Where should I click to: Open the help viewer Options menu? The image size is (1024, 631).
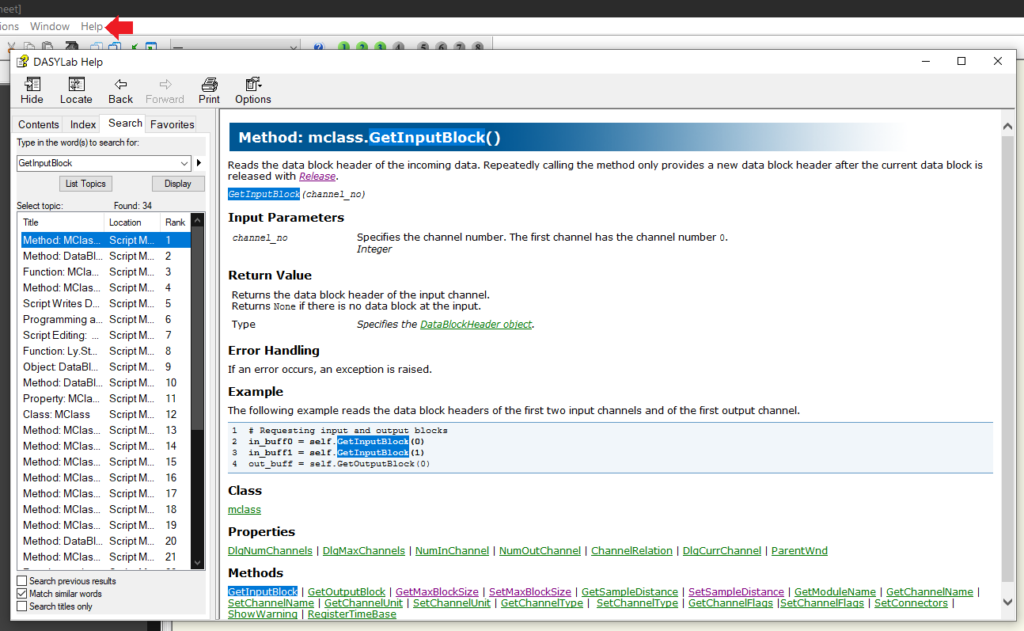tap(253, 90)
